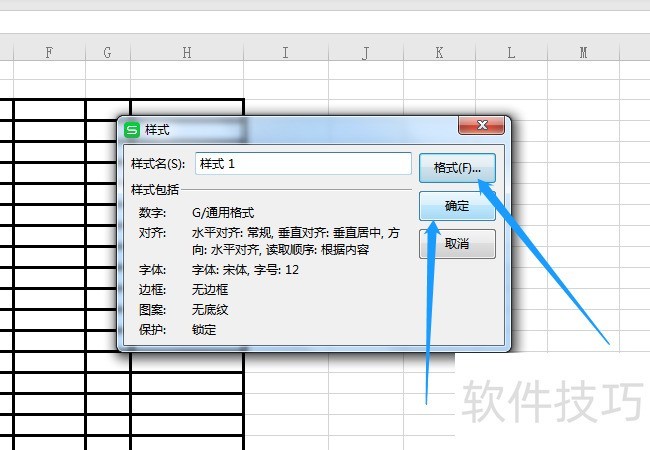Close the 样式 dialog window
The image size is (650, 450).
click(x=481, y=125)
